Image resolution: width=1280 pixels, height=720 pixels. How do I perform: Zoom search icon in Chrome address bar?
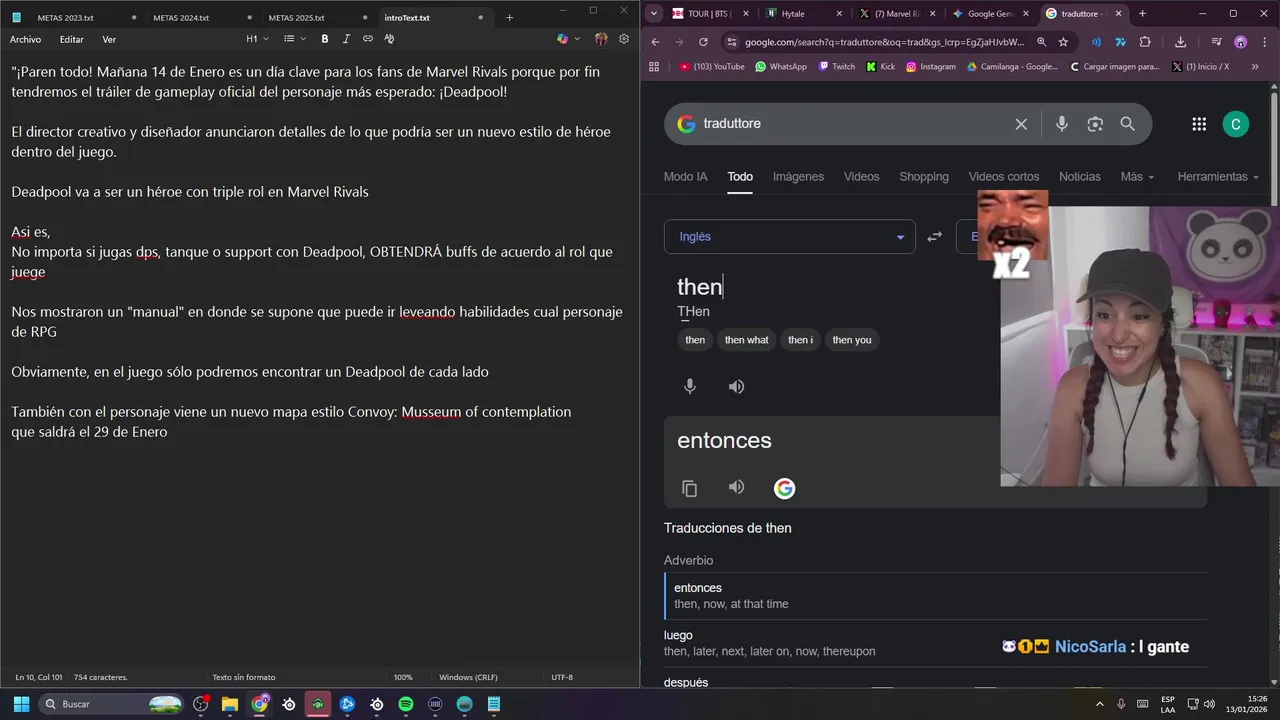pyautogui.click(x=1042, y=42)
